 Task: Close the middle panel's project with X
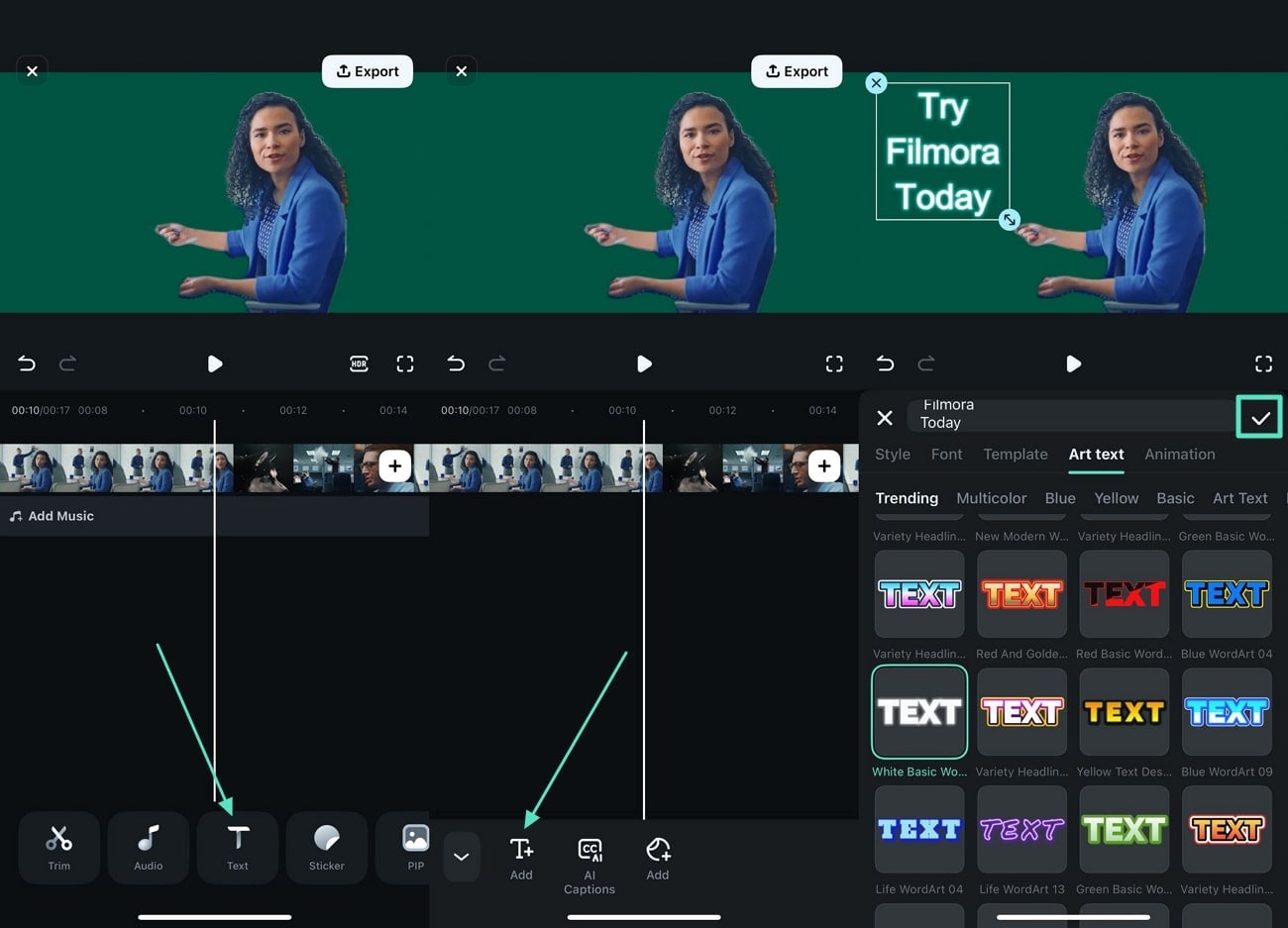[462, 71]
